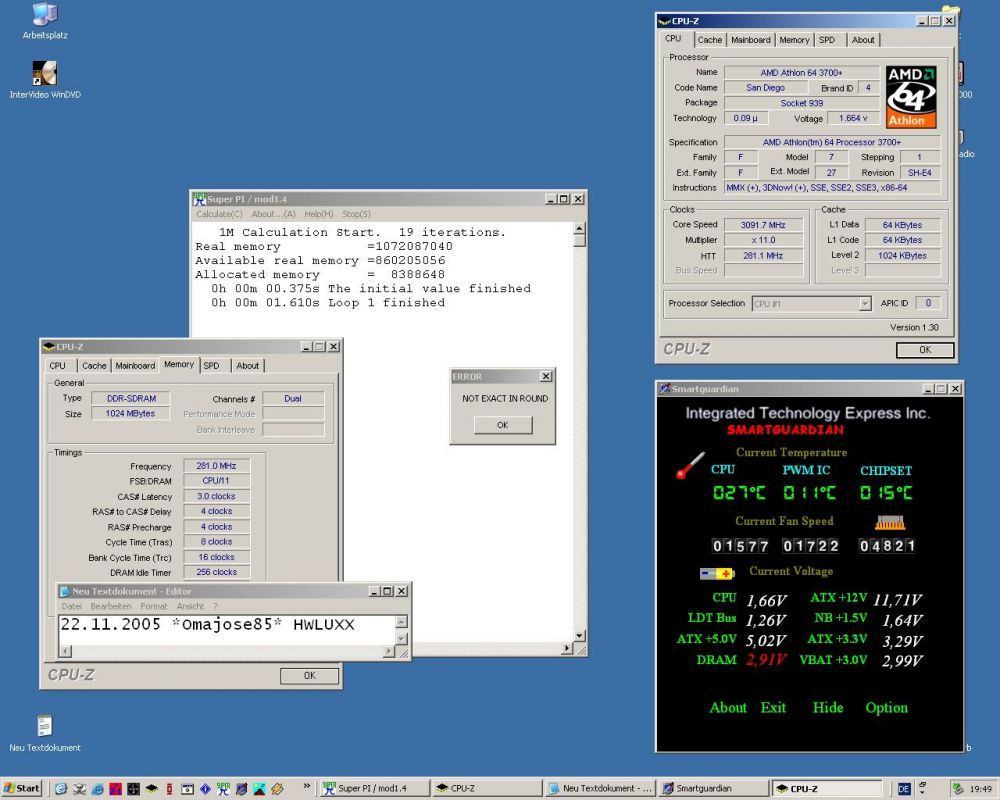
Task: Click the orange fan chip icon in Smartguardian
Action: 890,523
